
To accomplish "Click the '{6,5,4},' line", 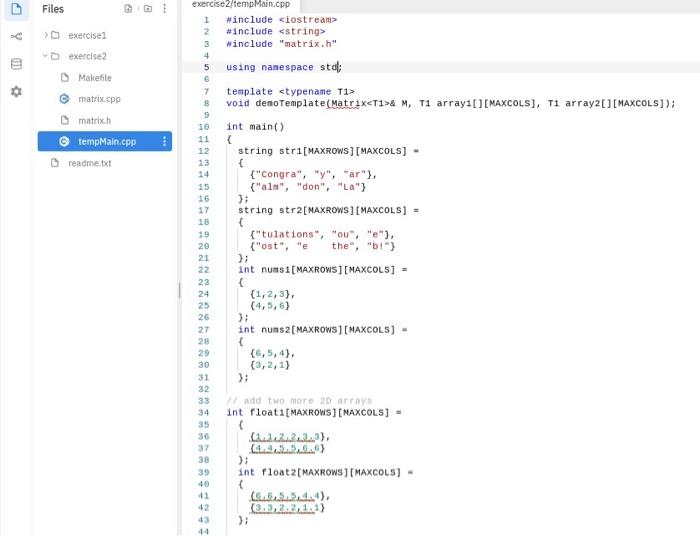I will pyautogui.click(x=272, y=353).
